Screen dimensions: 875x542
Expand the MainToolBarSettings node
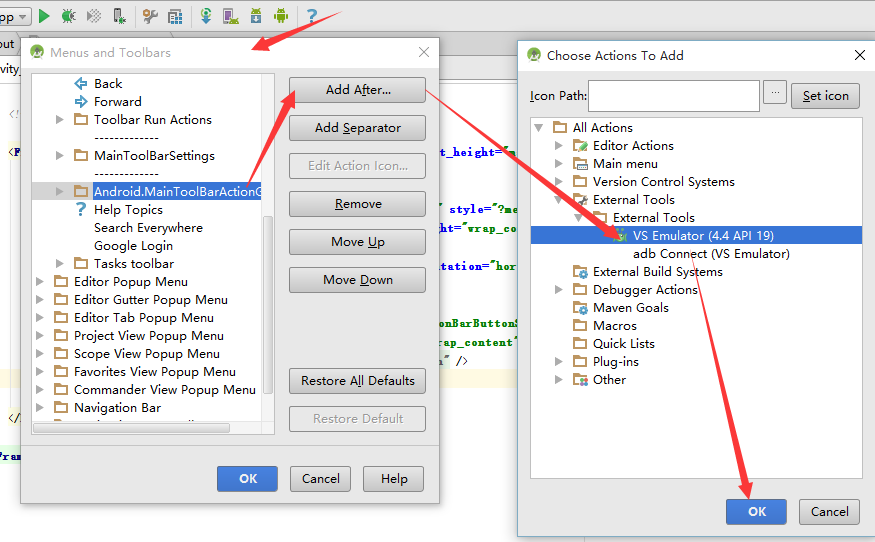pos(60,155)
